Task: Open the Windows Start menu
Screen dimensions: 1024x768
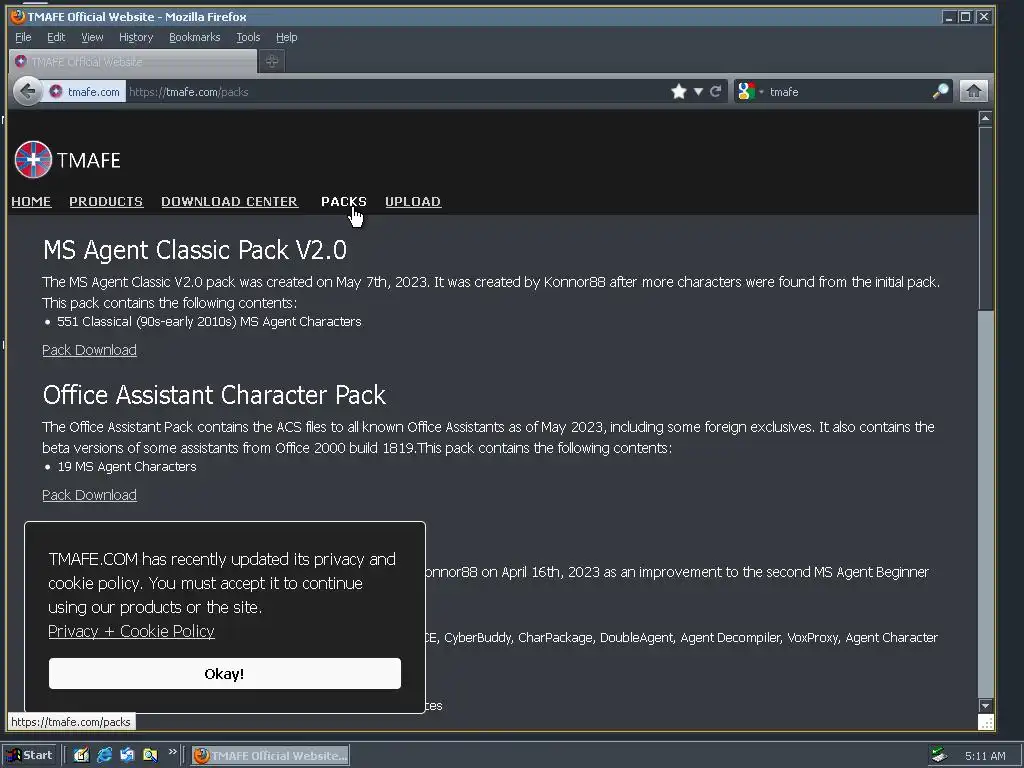Action: pyautogui.click(x=30, y=756)
